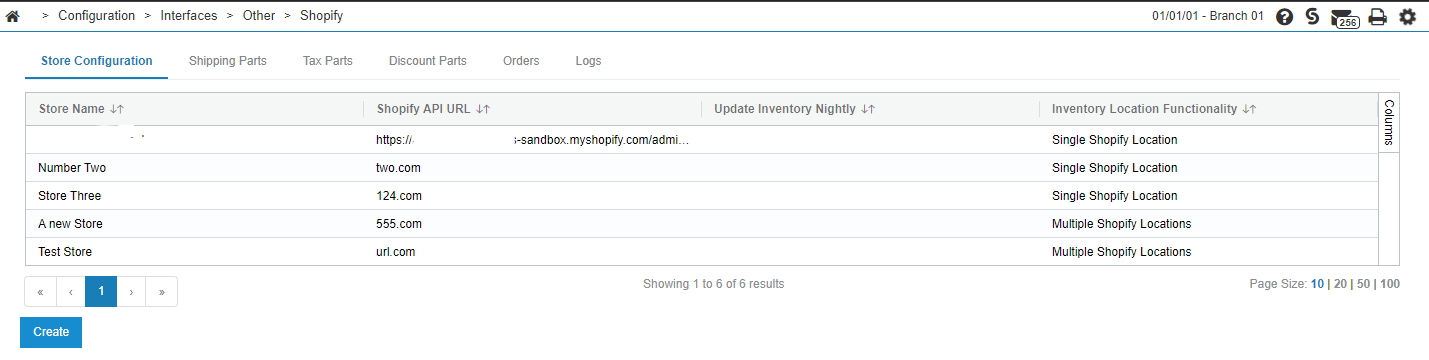The image size is (1429, 360).
Task: Select page 1 in pagination
Action: pyautogui.click(x=101, y=292)
